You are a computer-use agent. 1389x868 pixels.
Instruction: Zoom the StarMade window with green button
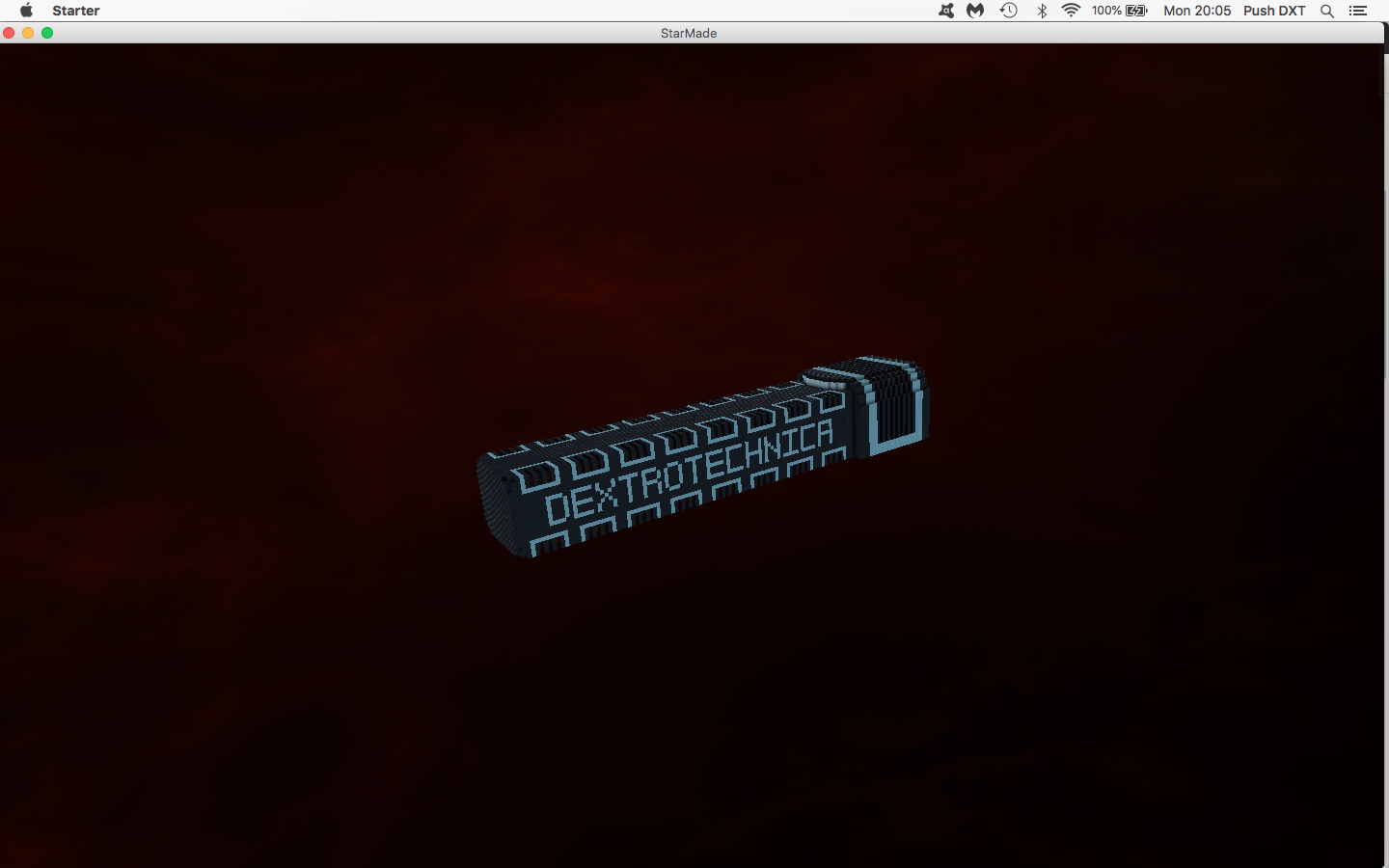[x=47, y=33]
